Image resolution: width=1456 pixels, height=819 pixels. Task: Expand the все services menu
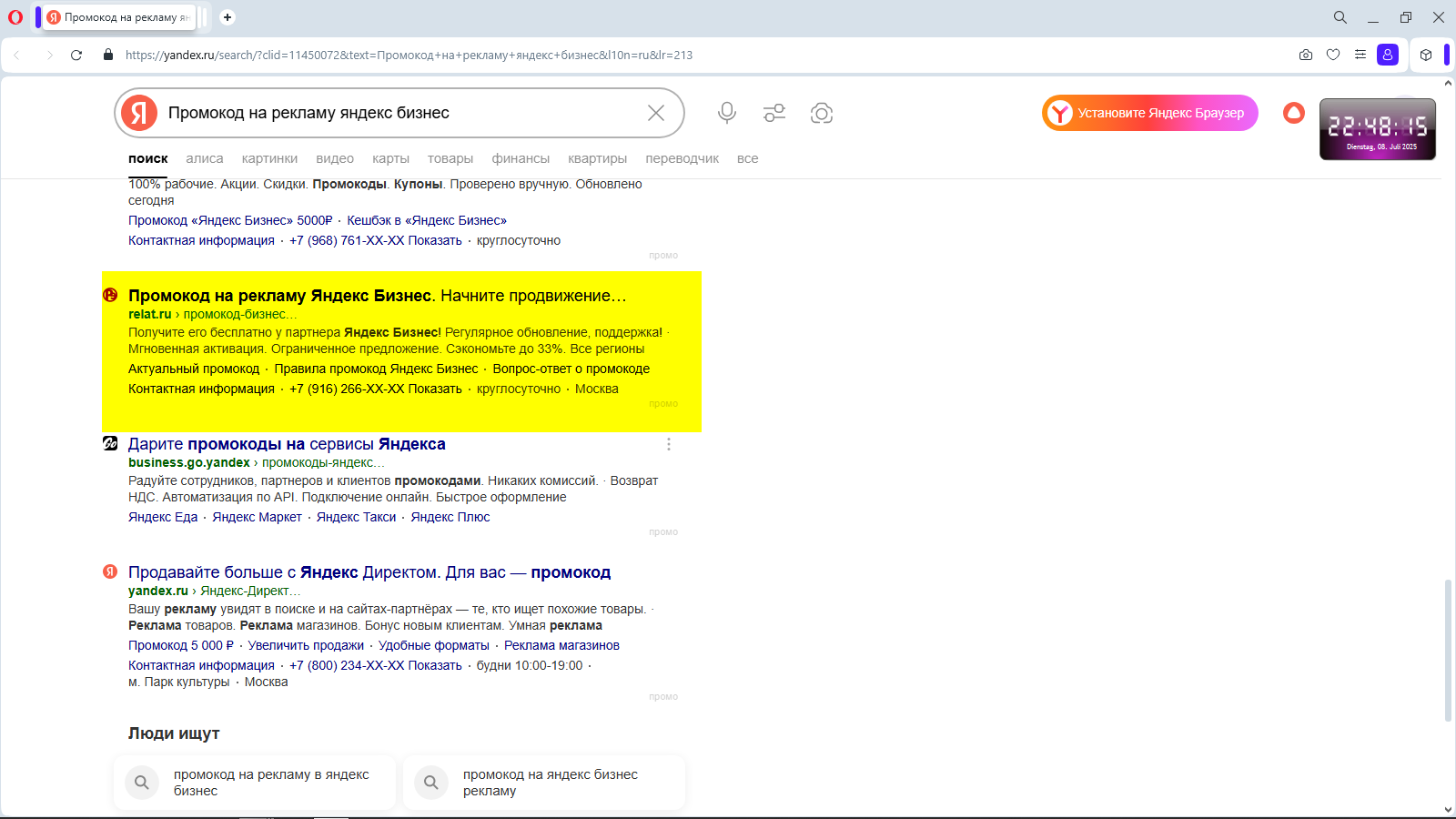tap(748, 158)
